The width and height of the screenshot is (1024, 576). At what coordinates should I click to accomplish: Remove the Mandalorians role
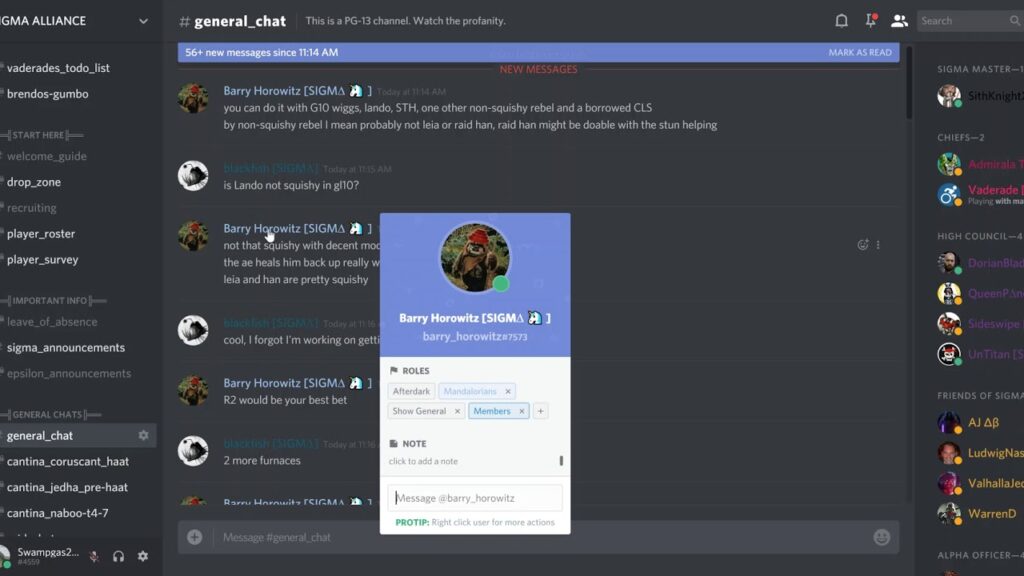(507, 391)
